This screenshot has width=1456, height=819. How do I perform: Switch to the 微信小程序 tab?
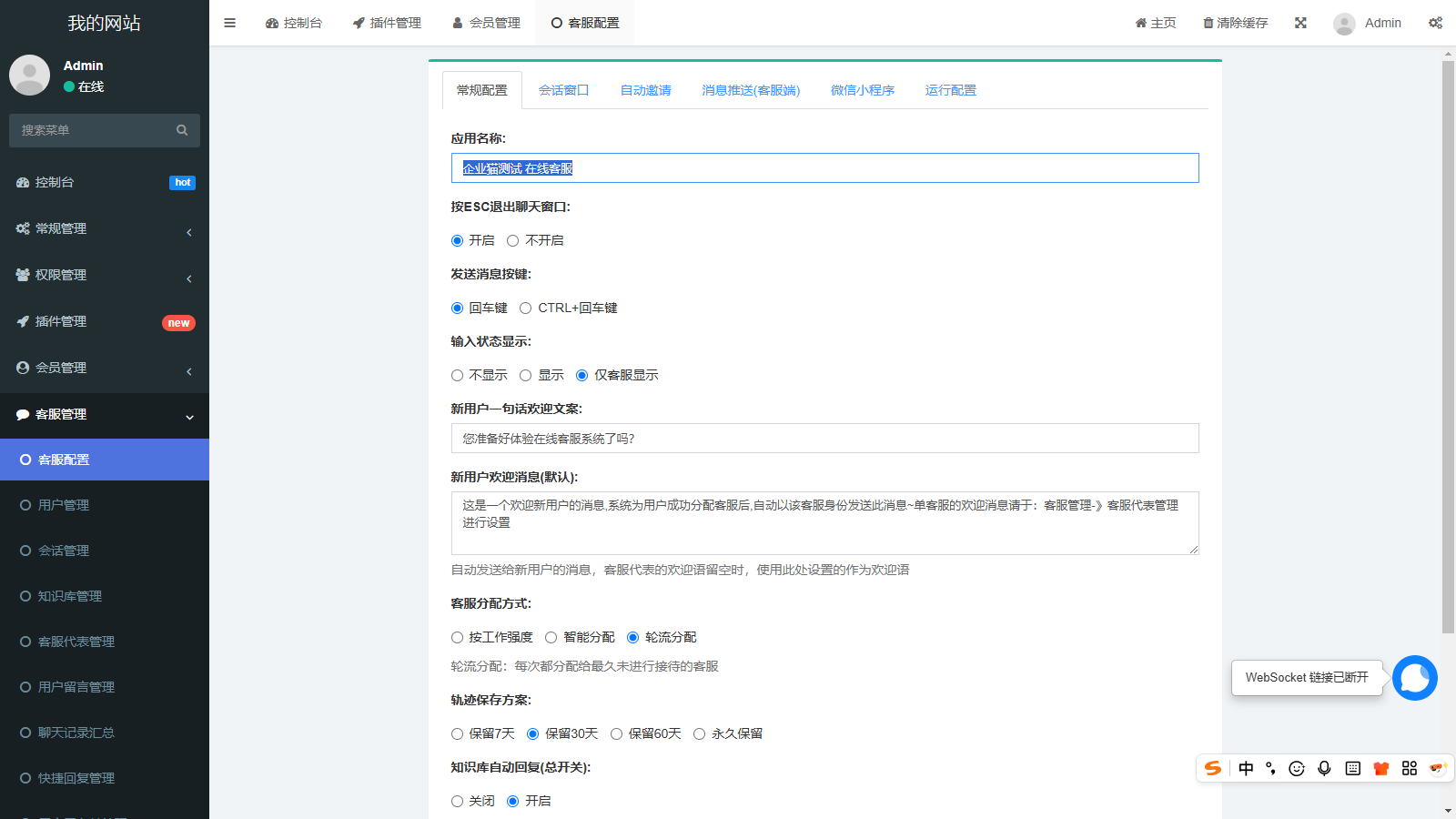point(862,90)
